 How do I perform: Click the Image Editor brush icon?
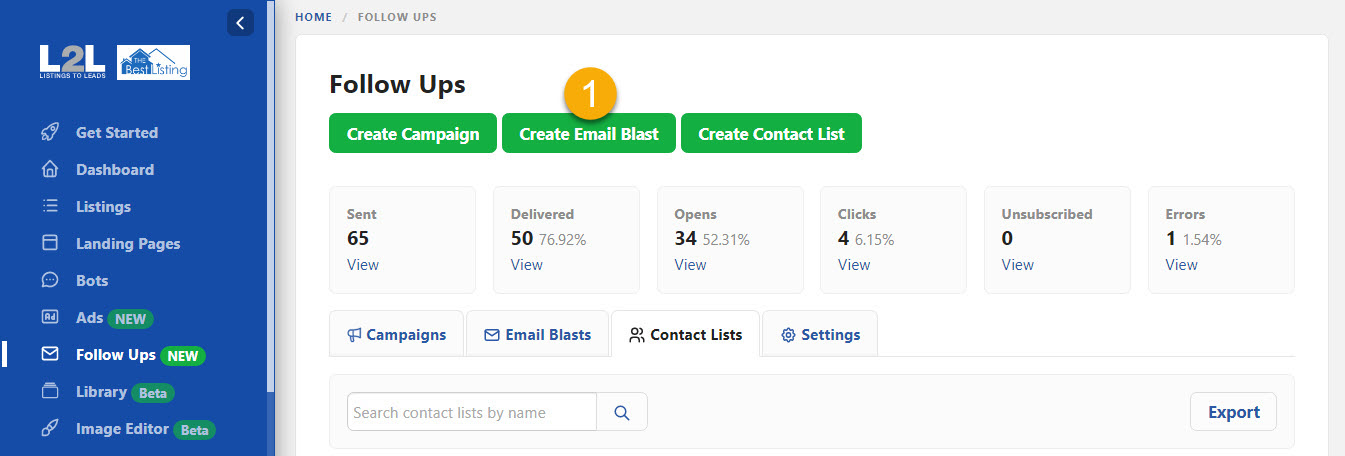(50, 428)
